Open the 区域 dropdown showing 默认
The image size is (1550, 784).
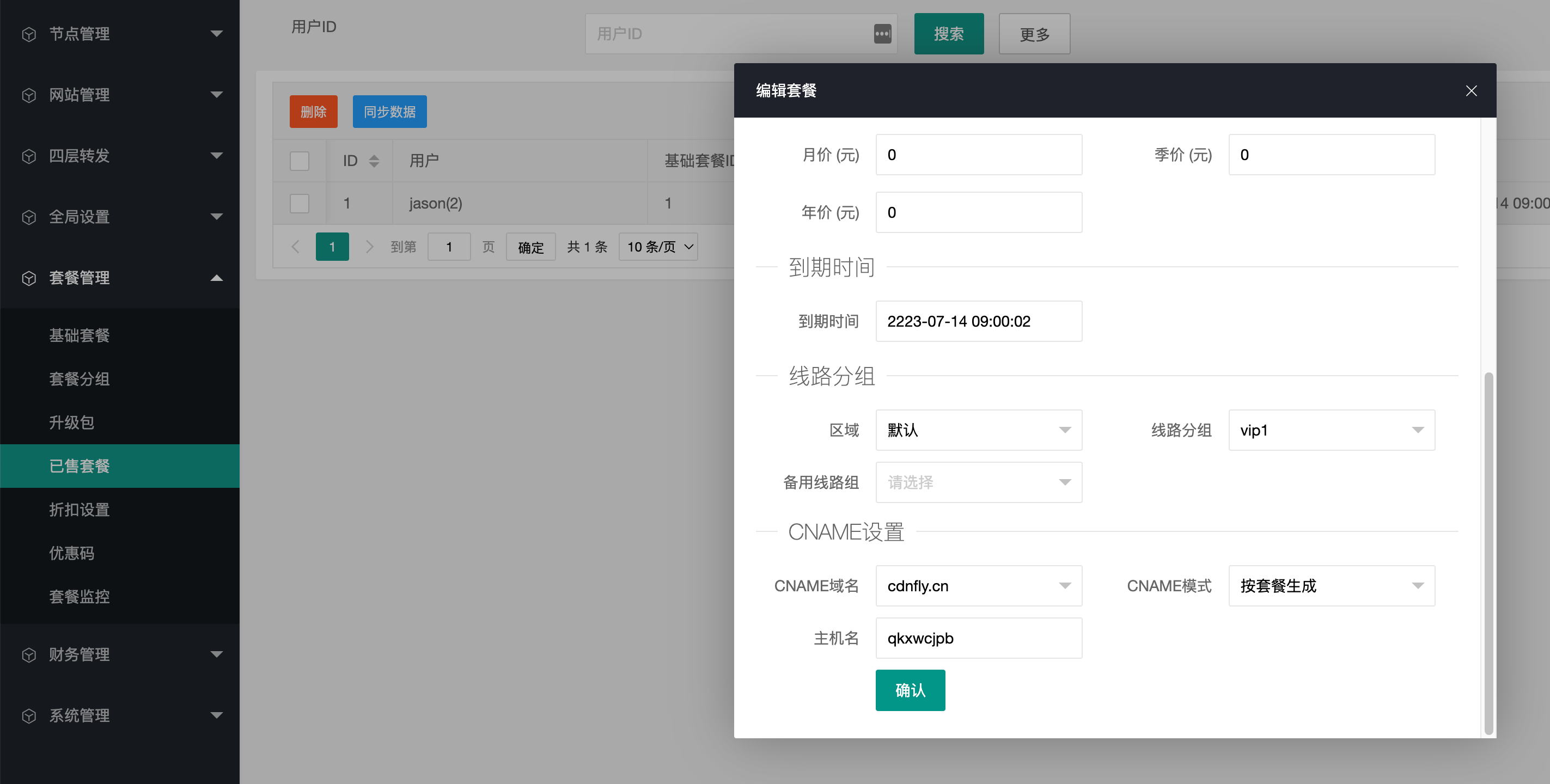pyautogui.click(x=978, y=430)
